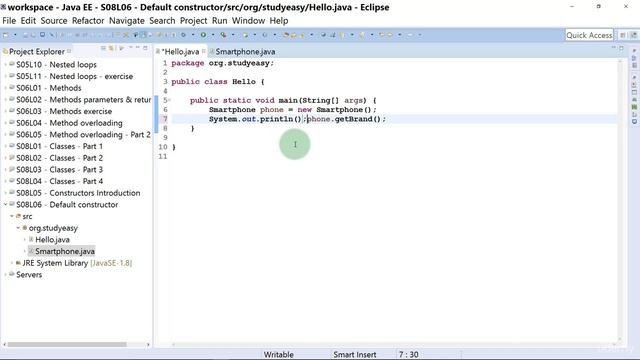Click the line number 10 gutter
Image resolution: width=640 pixels, height=360 pixels.
click(x=163, y=147)
